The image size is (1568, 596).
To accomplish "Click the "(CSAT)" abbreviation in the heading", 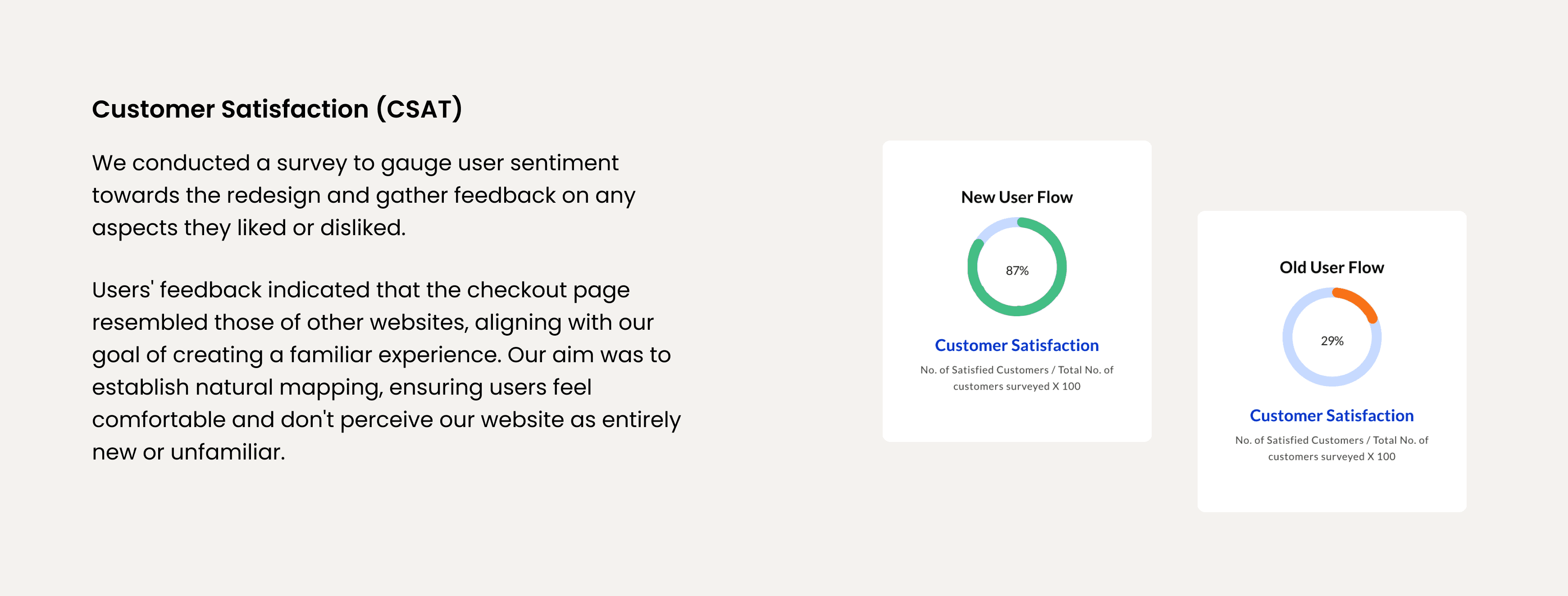I will tap(419, 109).
